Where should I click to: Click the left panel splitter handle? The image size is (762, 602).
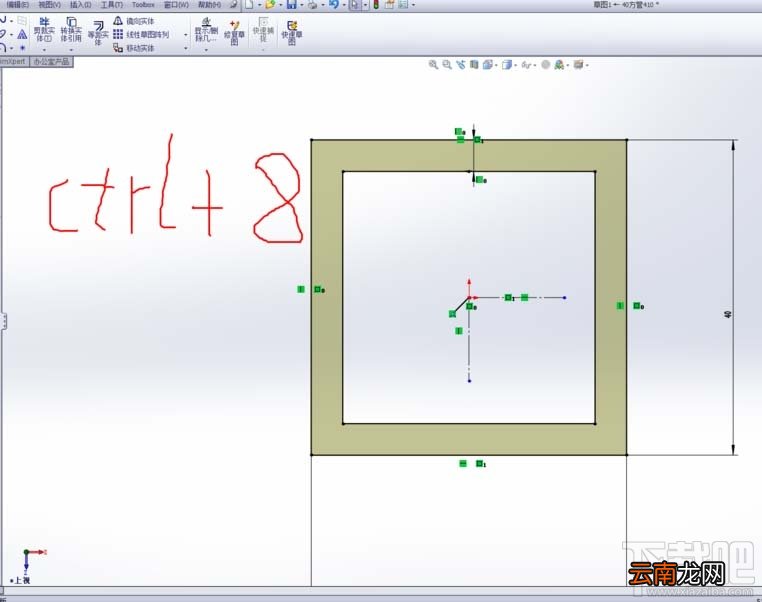click(x=4, y=321)
